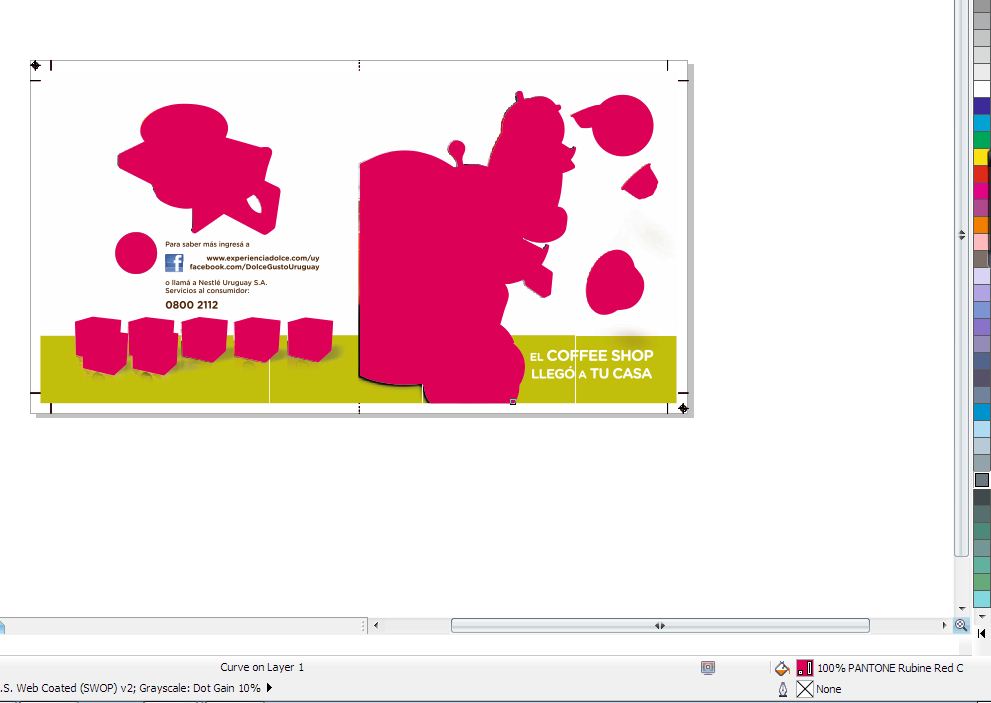Click the fill bucket icon in status bar
Viewport: 991px width, 703px height.
(x=782, y=668)
